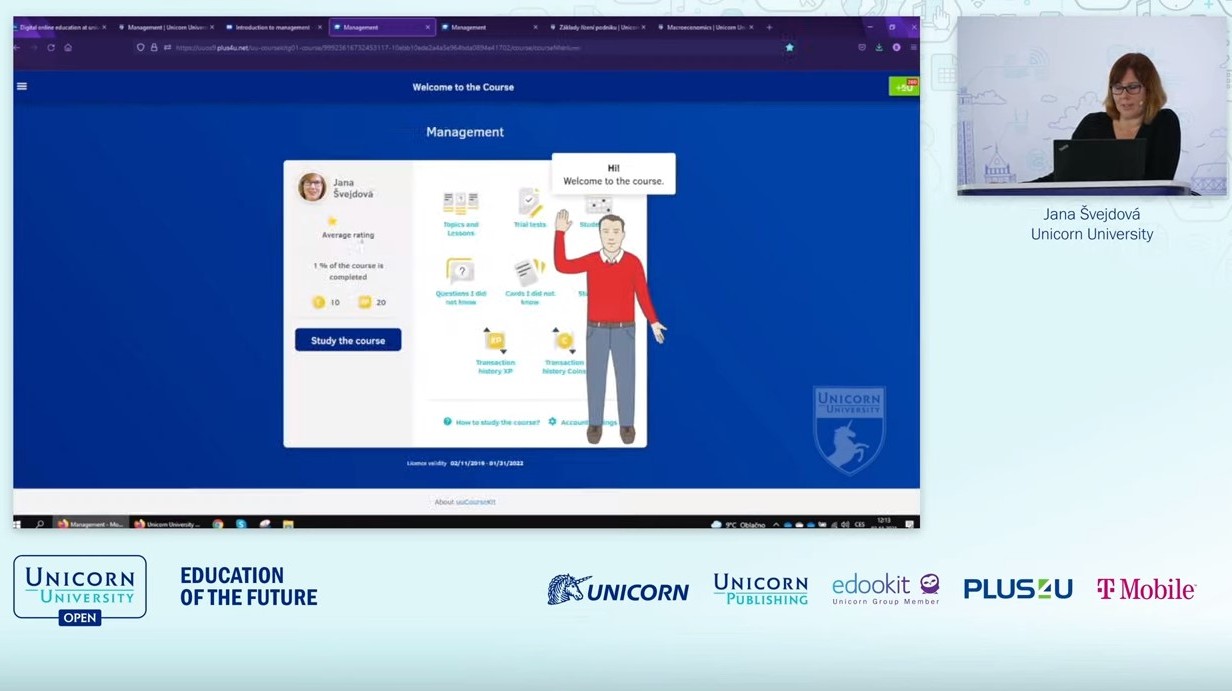Screen dimensions: 1232x691
Task: Click the browser downloads icon
Action: click(x=879, y=47)
